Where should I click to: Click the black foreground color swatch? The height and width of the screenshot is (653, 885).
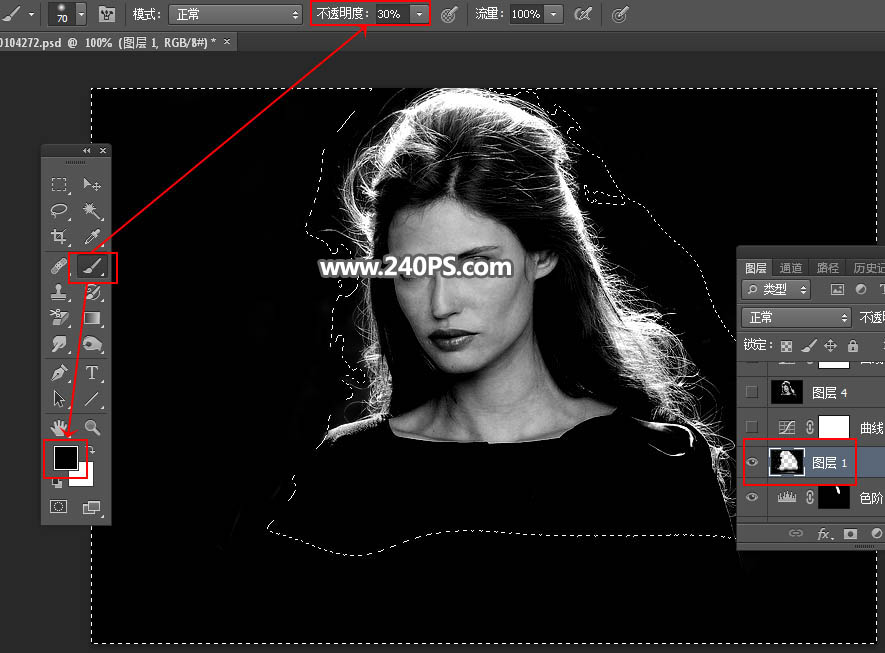click(x=65, y=457)
